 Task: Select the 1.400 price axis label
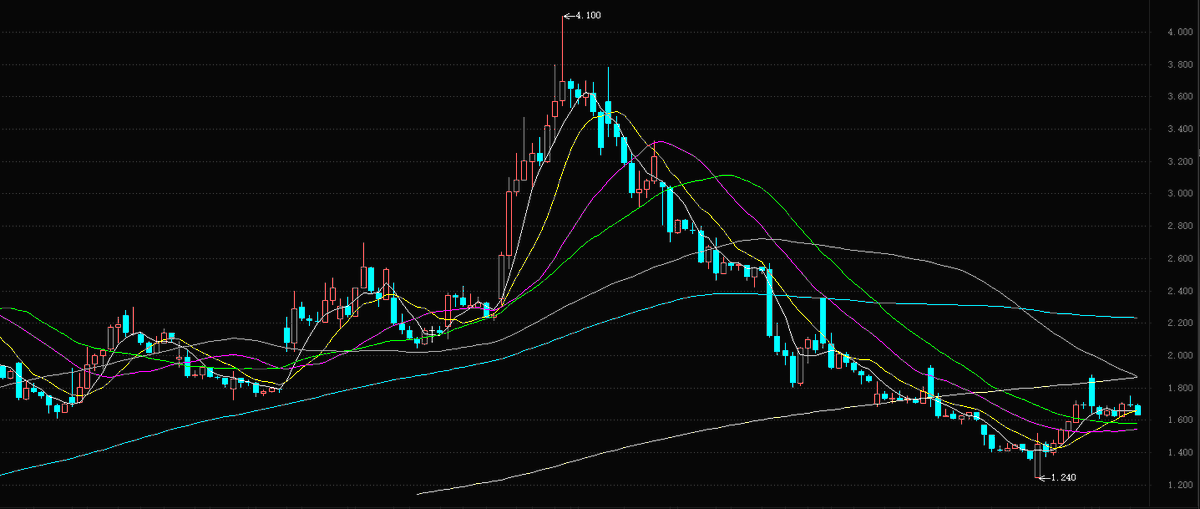pyautogui.click(x=1180, y=453)
